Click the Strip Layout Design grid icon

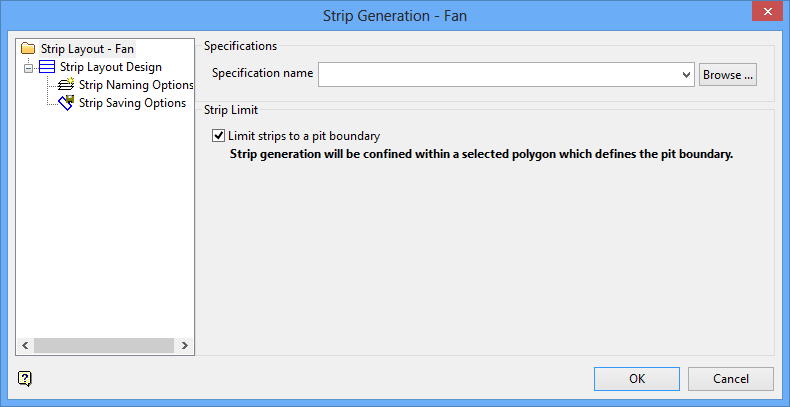(x=47, y=67)
